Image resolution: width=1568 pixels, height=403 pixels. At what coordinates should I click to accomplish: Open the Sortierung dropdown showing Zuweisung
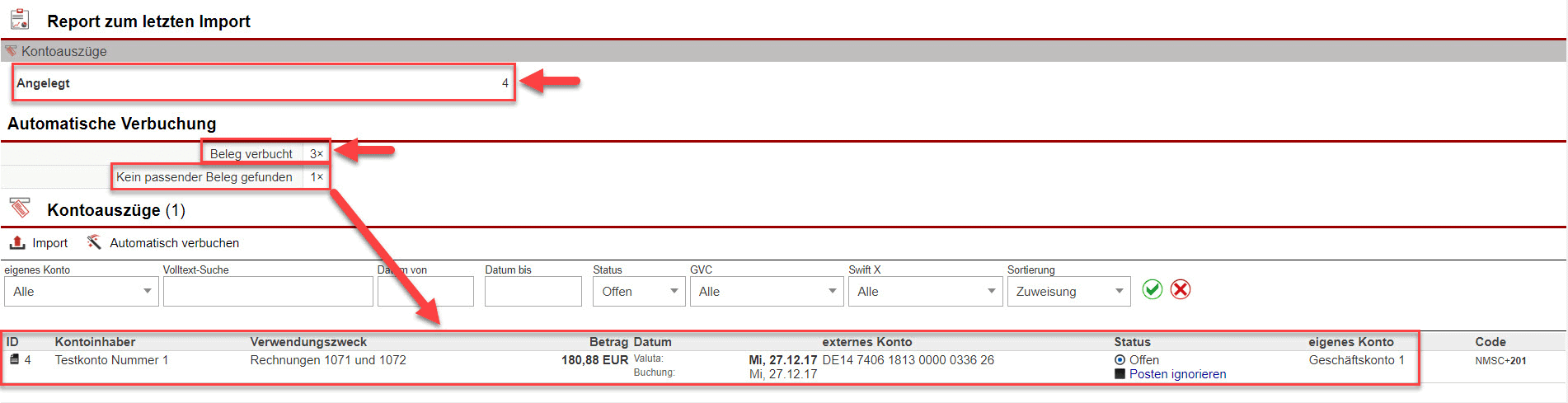pyautogui.click(x=1068, y=292)
